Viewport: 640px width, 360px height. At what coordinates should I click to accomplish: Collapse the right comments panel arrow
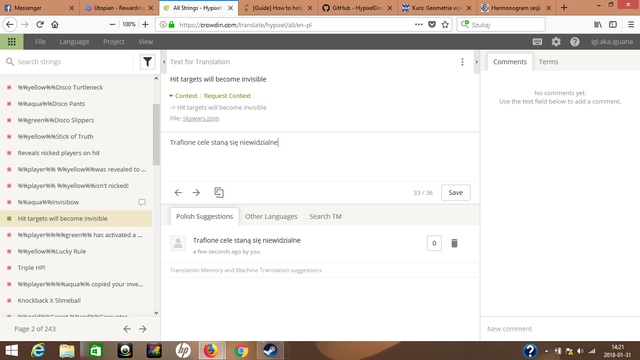[x=476, y=62]
